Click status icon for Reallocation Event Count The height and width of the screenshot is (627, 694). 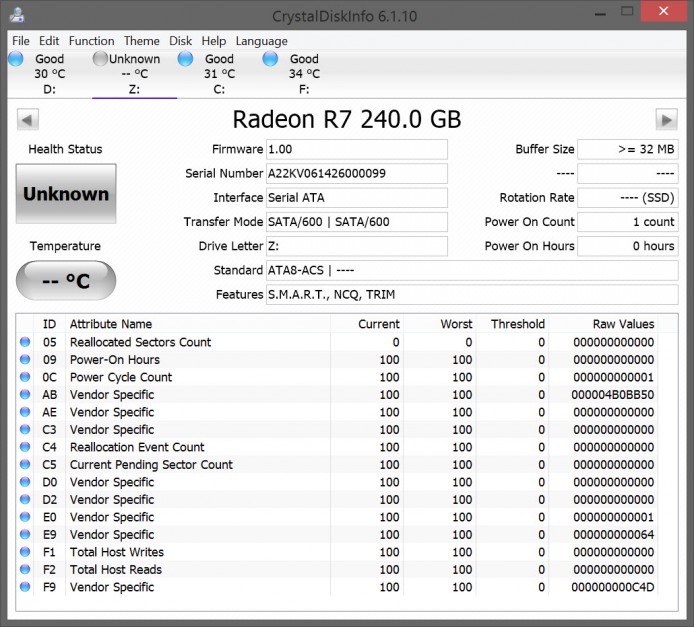pos(25,447)
